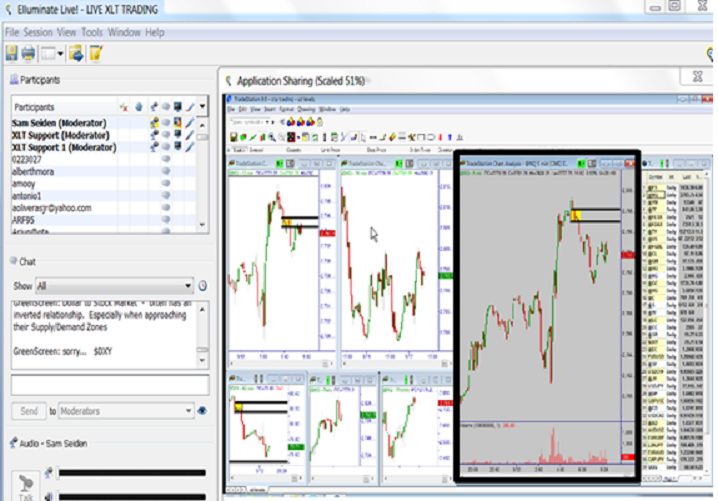Viewport: 718px width, 501px height.
Task: Click the notes notepad toolbar icon
Action: tap(95, 53)
